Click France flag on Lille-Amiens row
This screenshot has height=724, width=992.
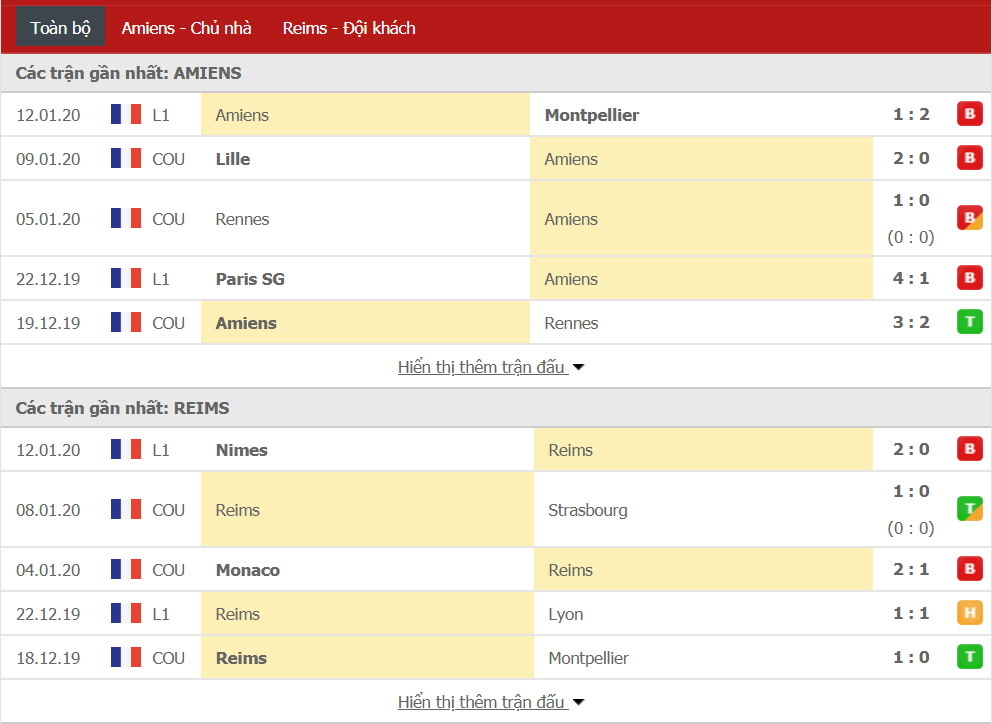click(x=126, y=158)
